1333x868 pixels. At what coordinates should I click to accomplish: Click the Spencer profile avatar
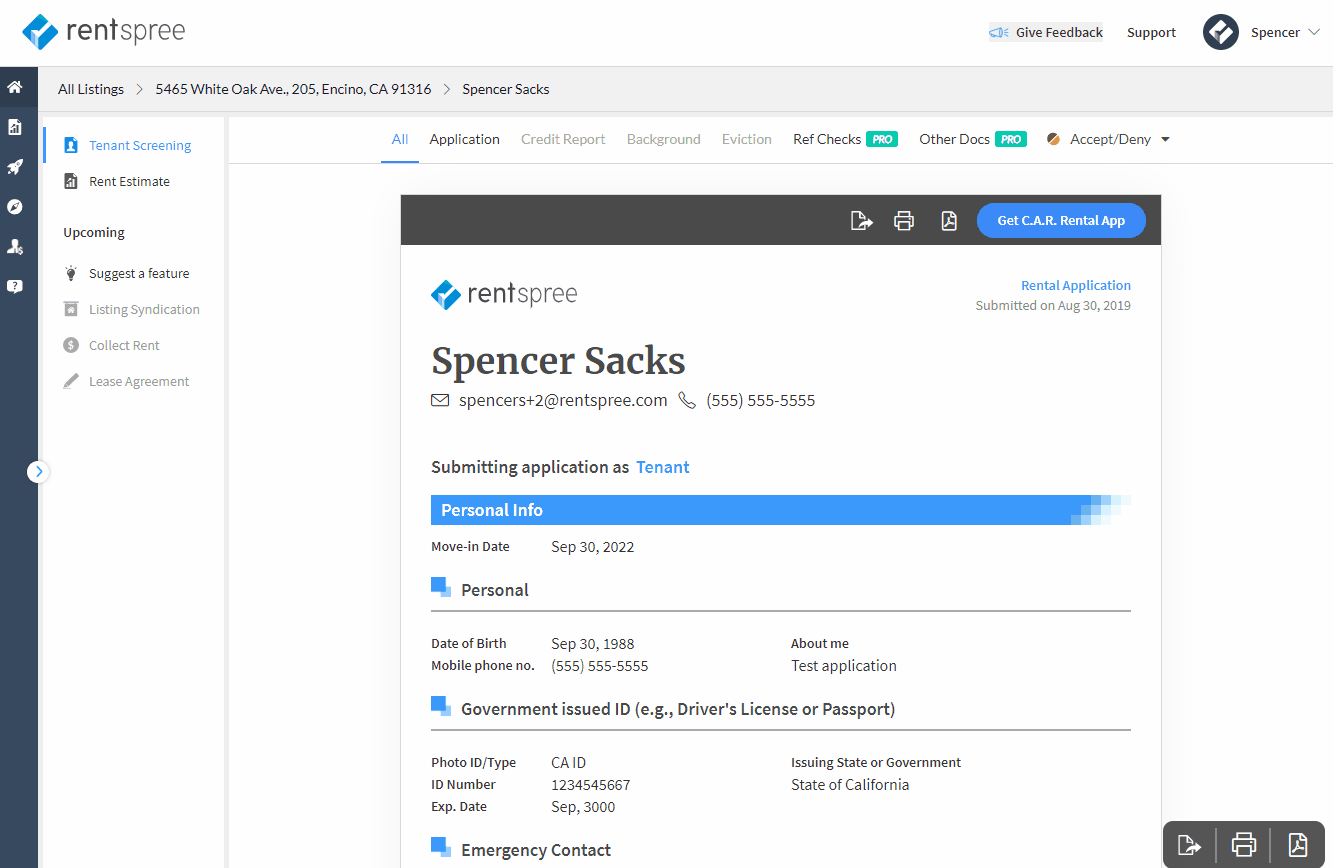click(x=1221, y=32)
